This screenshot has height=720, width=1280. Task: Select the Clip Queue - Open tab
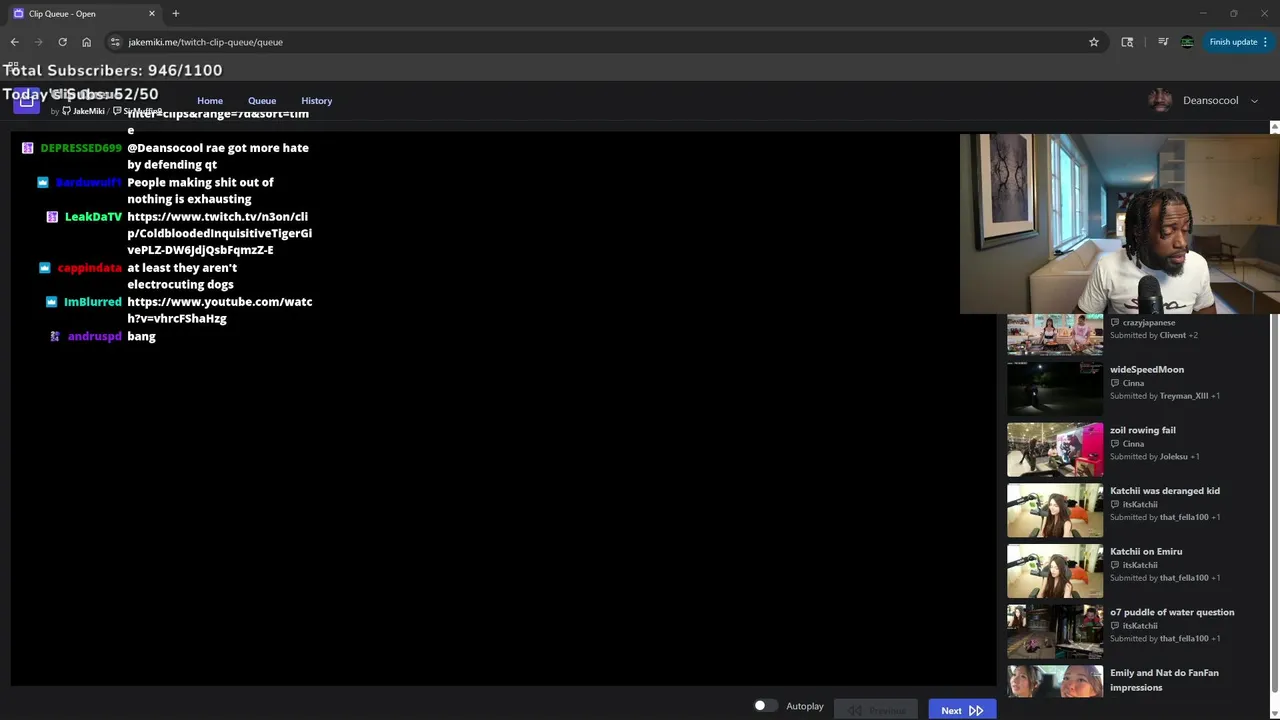coord(84,13)
